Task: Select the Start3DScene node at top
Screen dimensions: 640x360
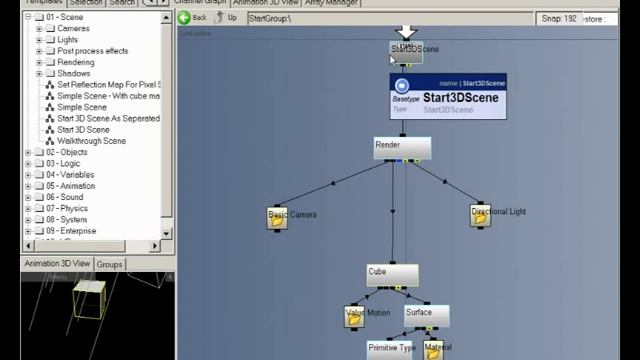Action: 406,52
